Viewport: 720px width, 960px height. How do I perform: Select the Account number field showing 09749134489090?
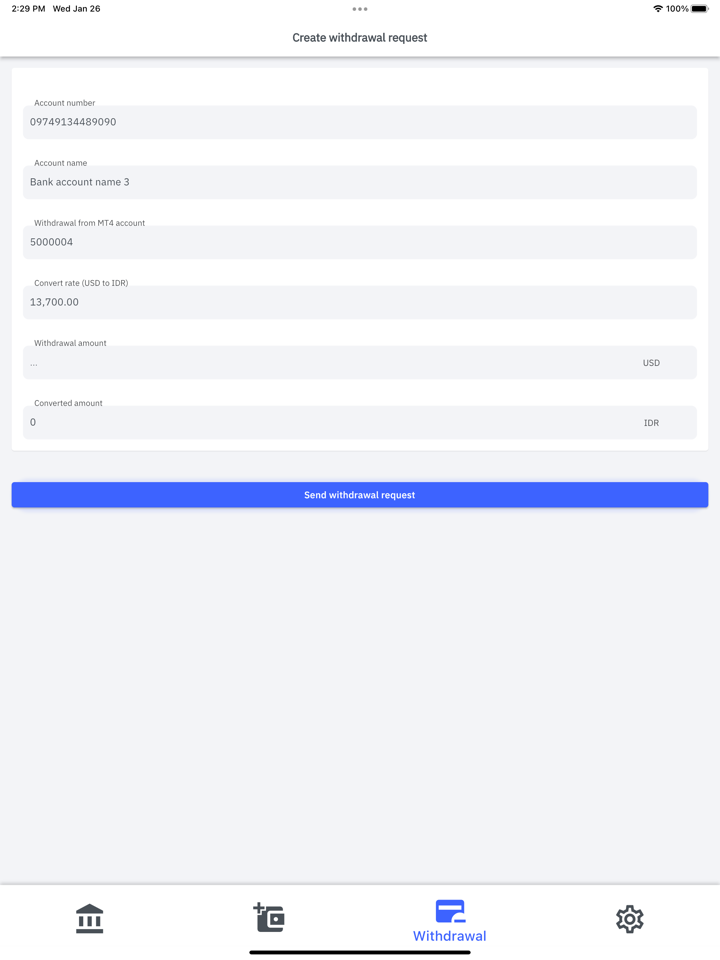(360, 122)
